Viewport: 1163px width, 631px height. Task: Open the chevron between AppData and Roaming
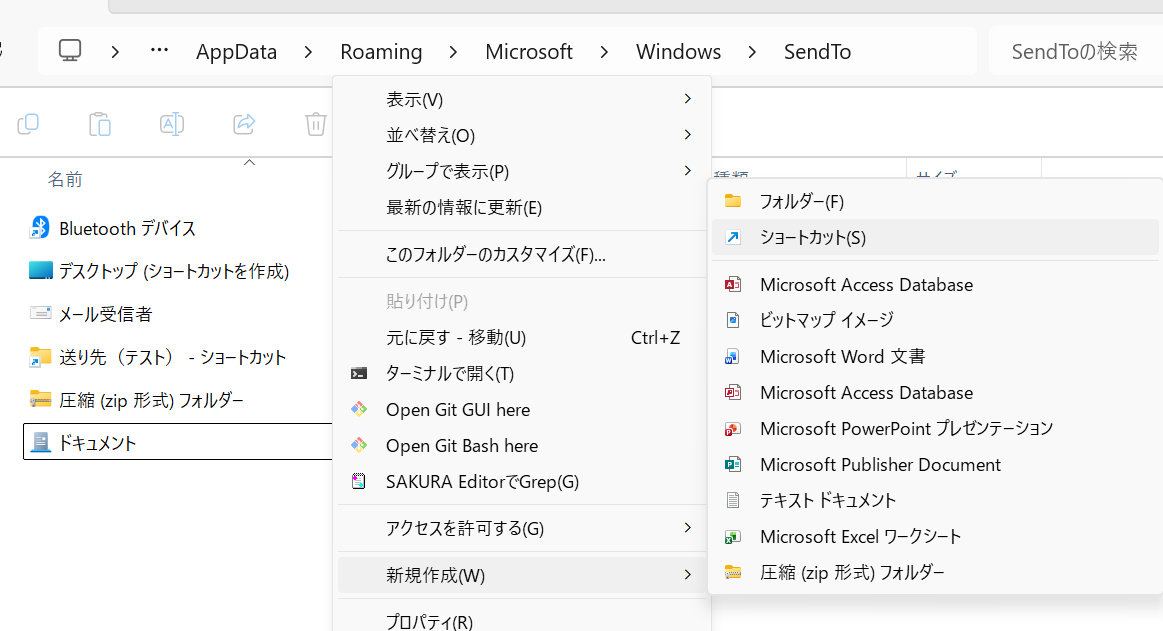click(x=309, y=52)
